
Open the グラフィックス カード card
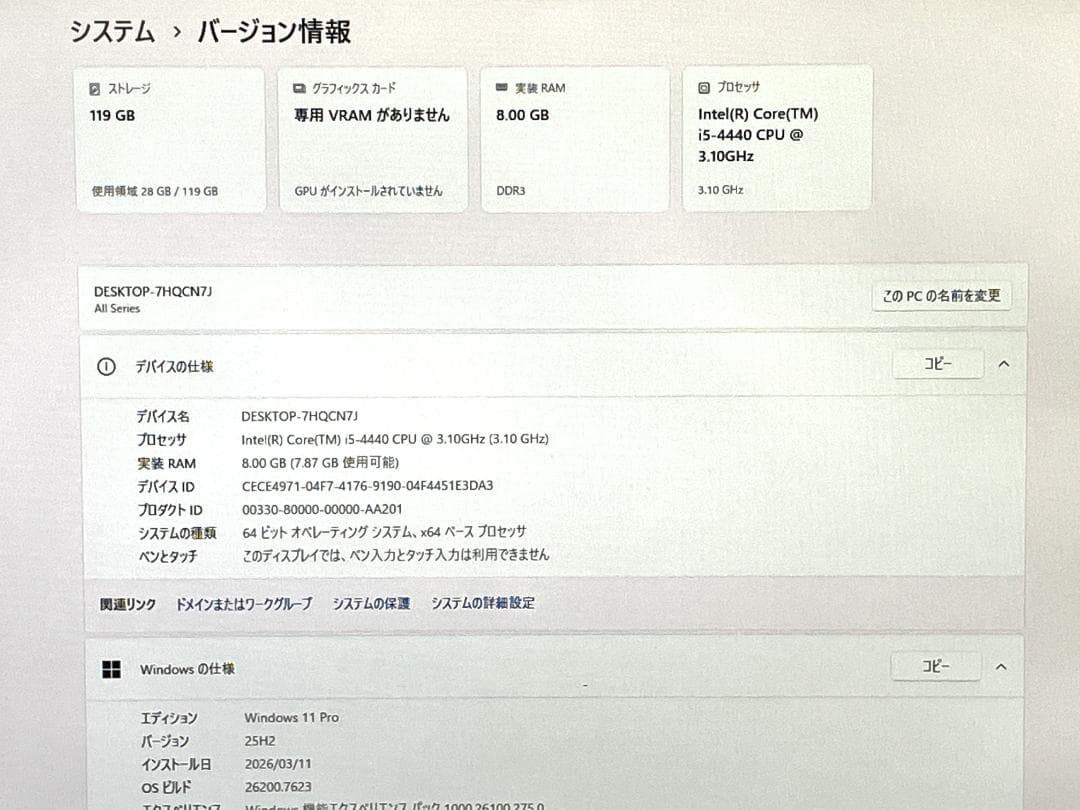pyautogui.click(x=373, y=139)
